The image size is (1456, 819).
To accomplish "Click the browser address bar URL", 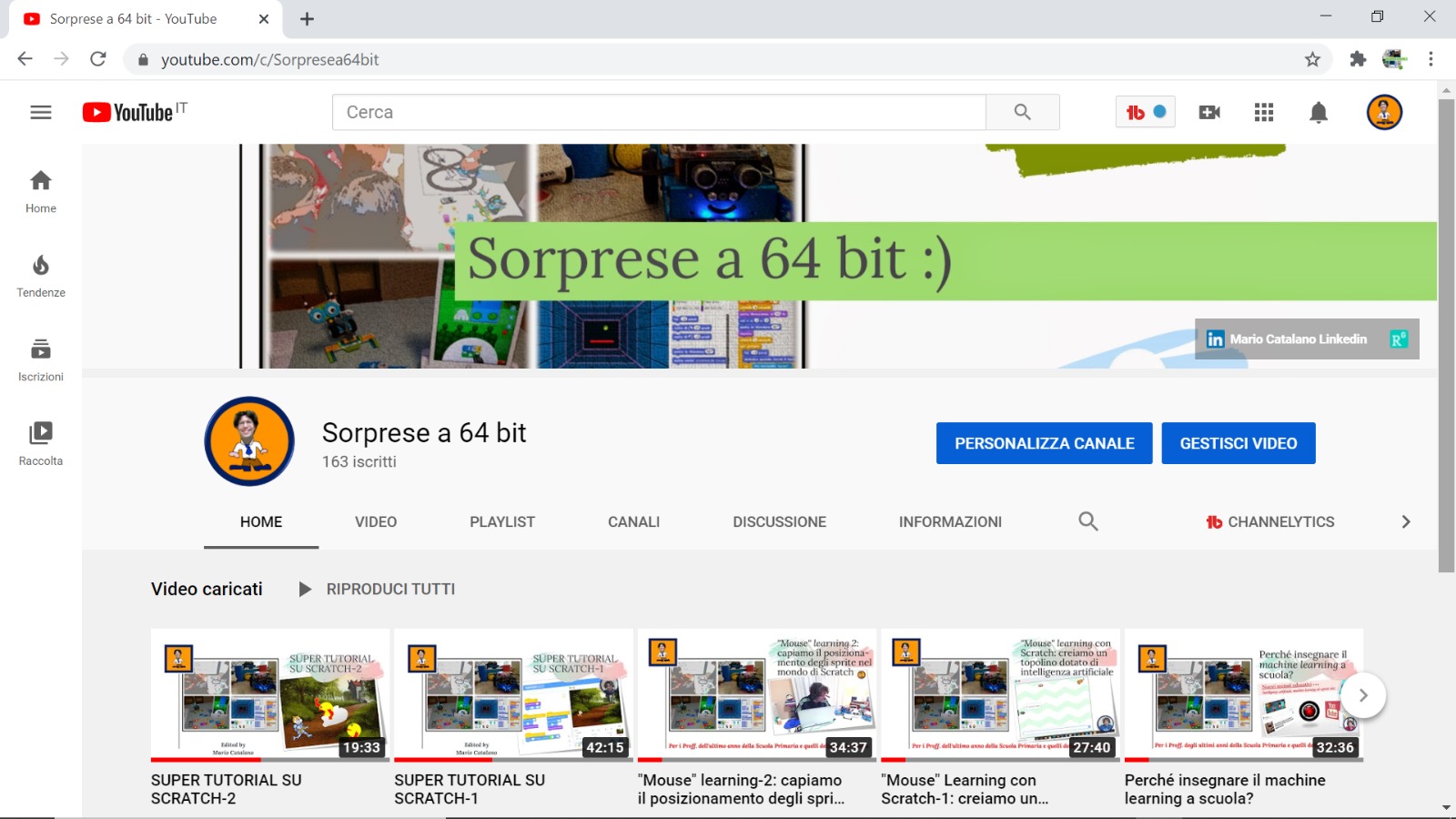I will pos(269,59).
